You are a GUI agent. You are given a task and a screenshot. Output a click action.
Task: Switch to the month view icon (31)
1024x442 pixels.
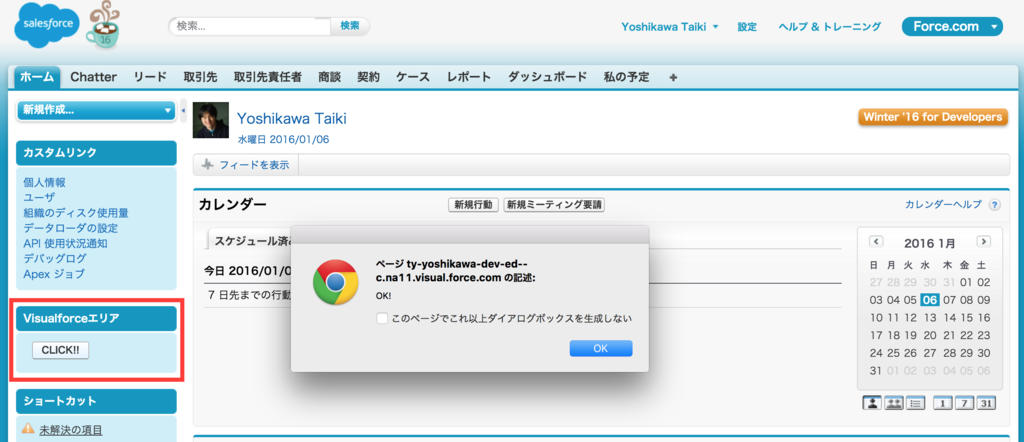click(x=986, y=403)
